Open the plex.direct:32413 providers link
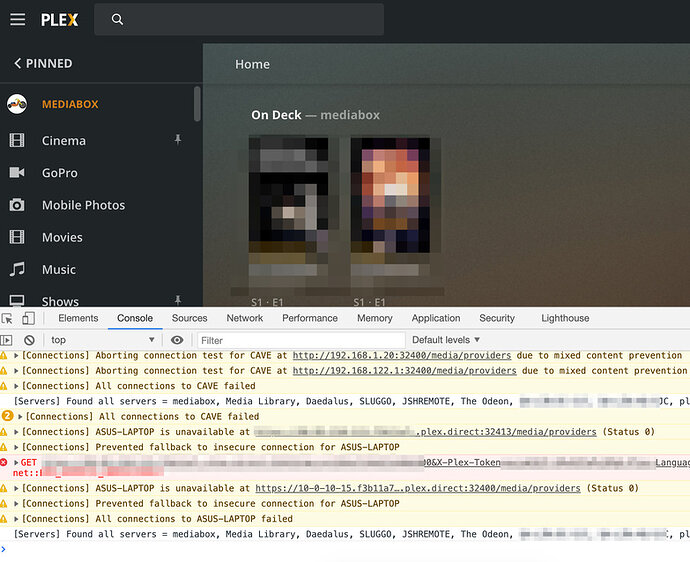The image size is (690, 562). pyautogui.click(x=425, y=432)
